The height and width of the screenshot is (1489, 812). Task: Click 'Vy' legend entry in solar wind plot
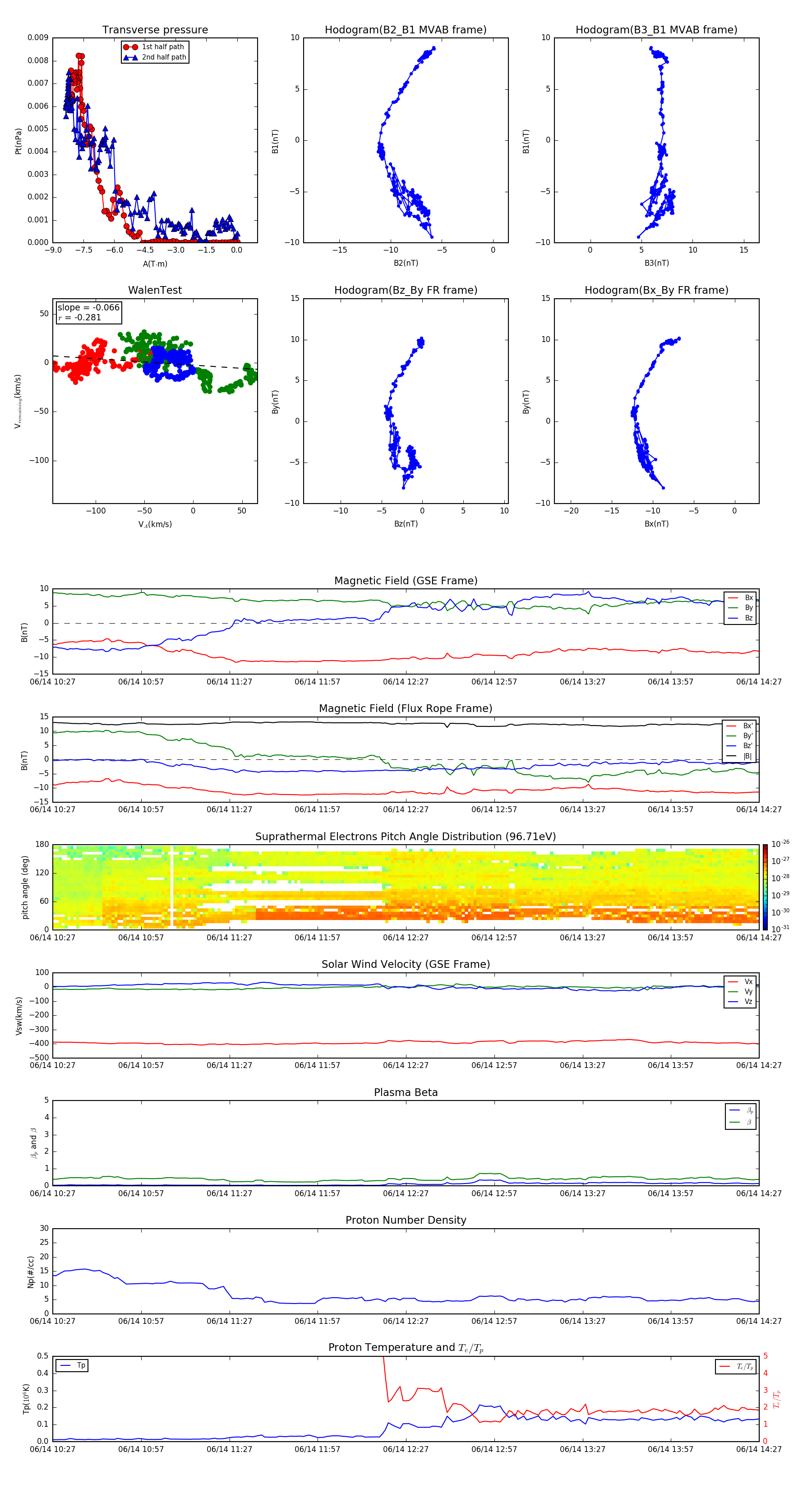click(x=740, y=992)
